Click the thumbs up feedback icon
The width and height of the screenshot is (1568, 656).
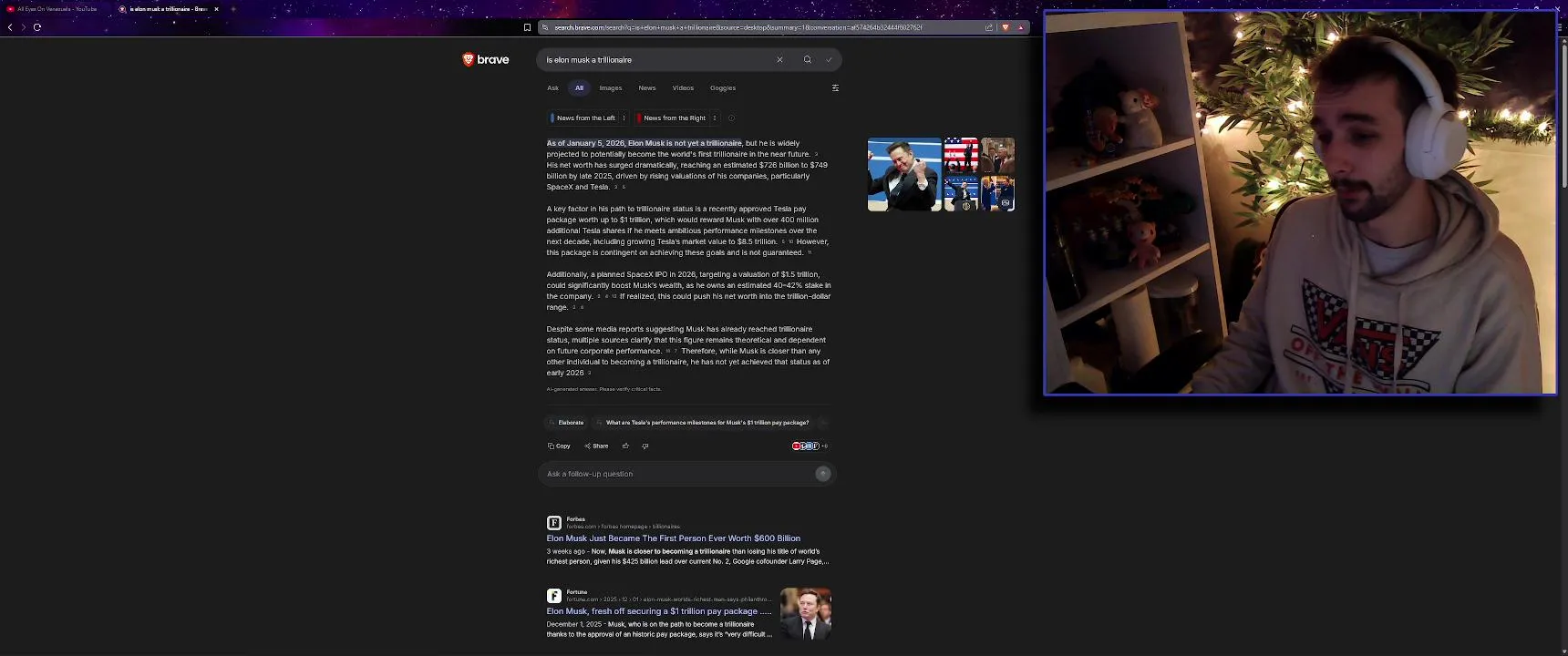click(x=625, y=446)
